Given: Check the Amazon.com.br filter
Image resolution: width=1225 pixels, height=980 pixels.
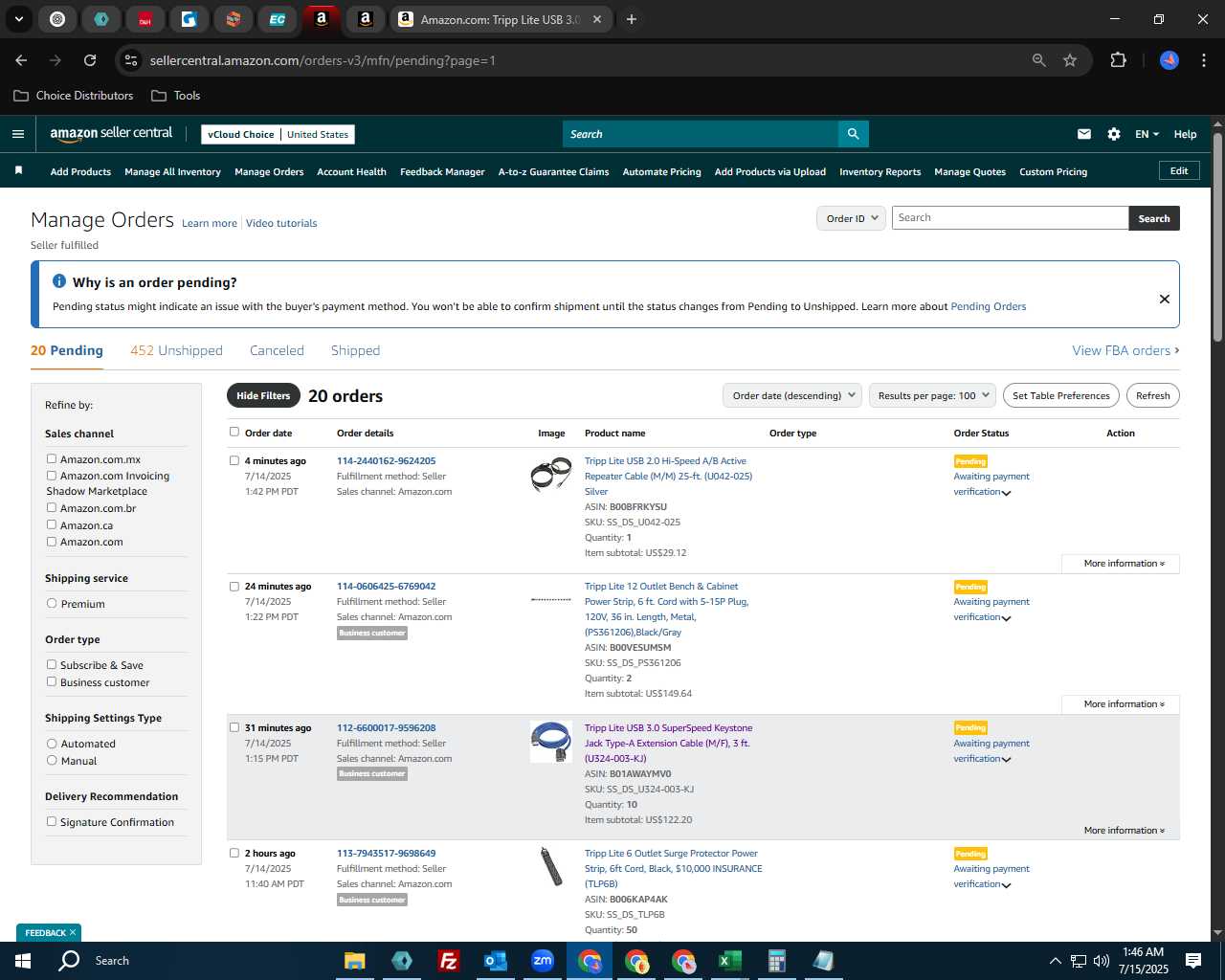Looking at the screenshot, I should point(52,507).
